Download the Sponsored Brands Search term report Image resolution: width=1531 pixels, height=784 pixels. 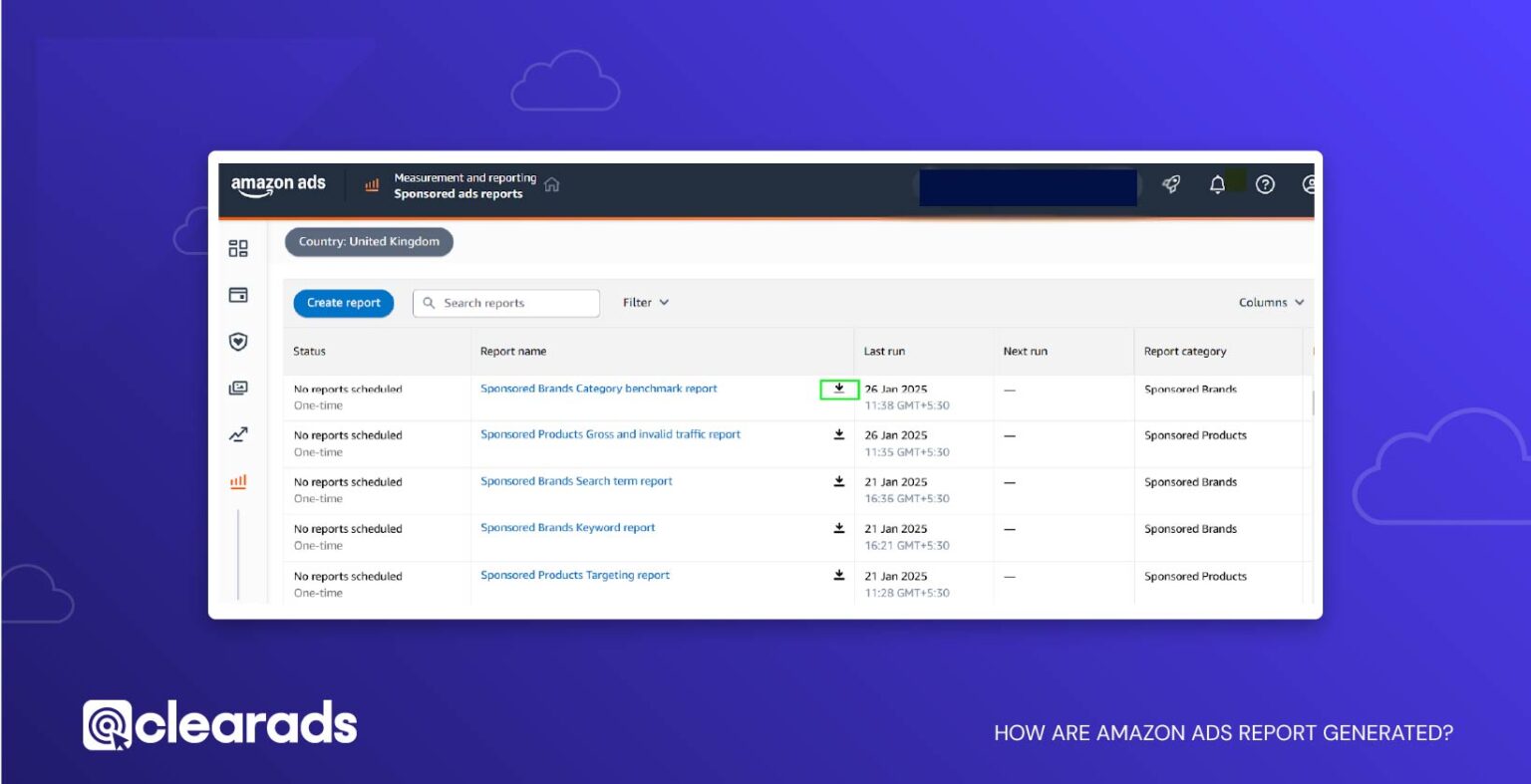[x=839, y=481]
